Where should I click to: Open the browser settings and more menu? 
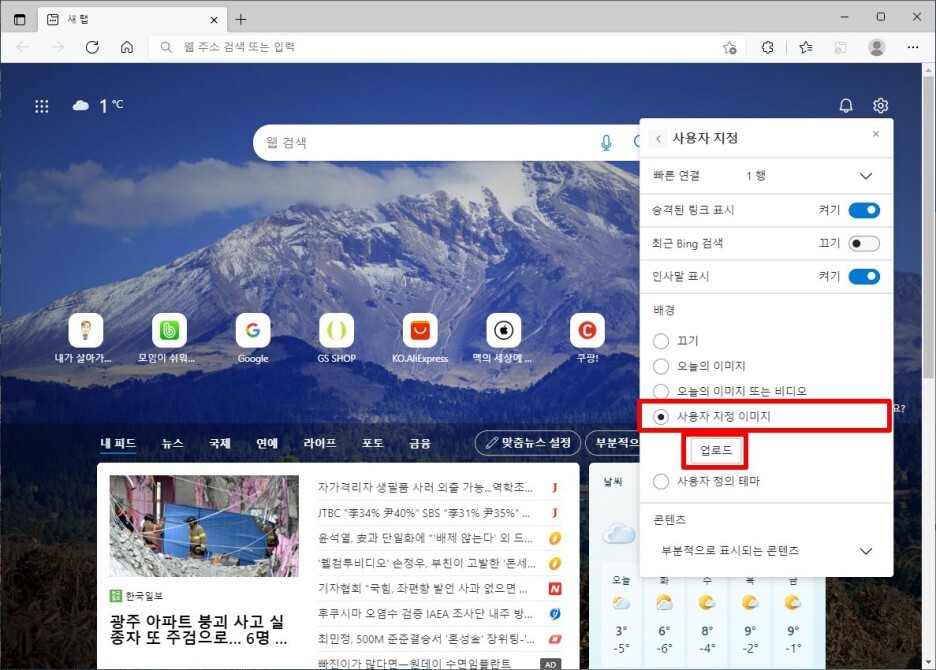point(913,47)
